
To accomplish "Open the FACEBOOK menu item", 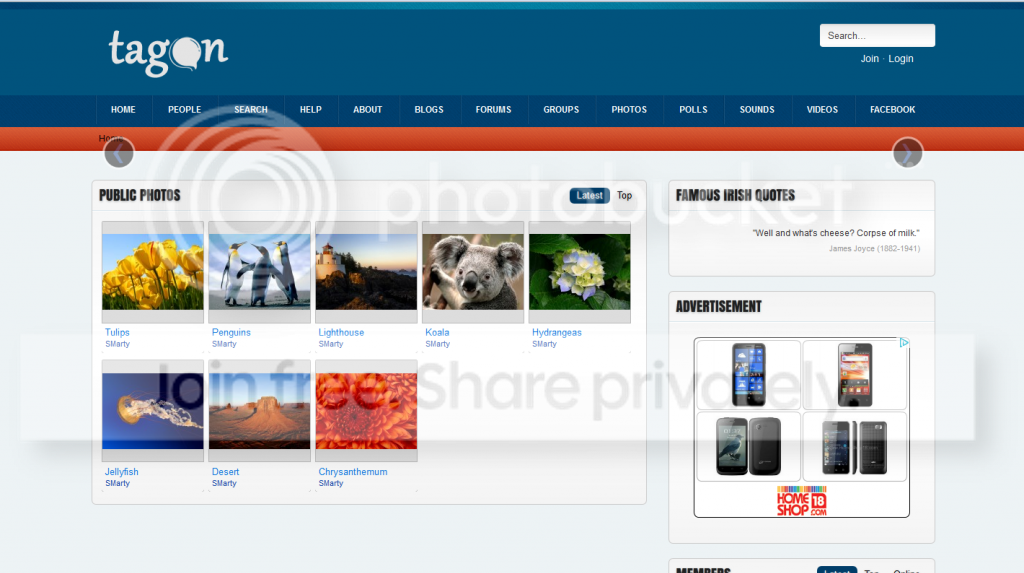I will pos(893,110).
